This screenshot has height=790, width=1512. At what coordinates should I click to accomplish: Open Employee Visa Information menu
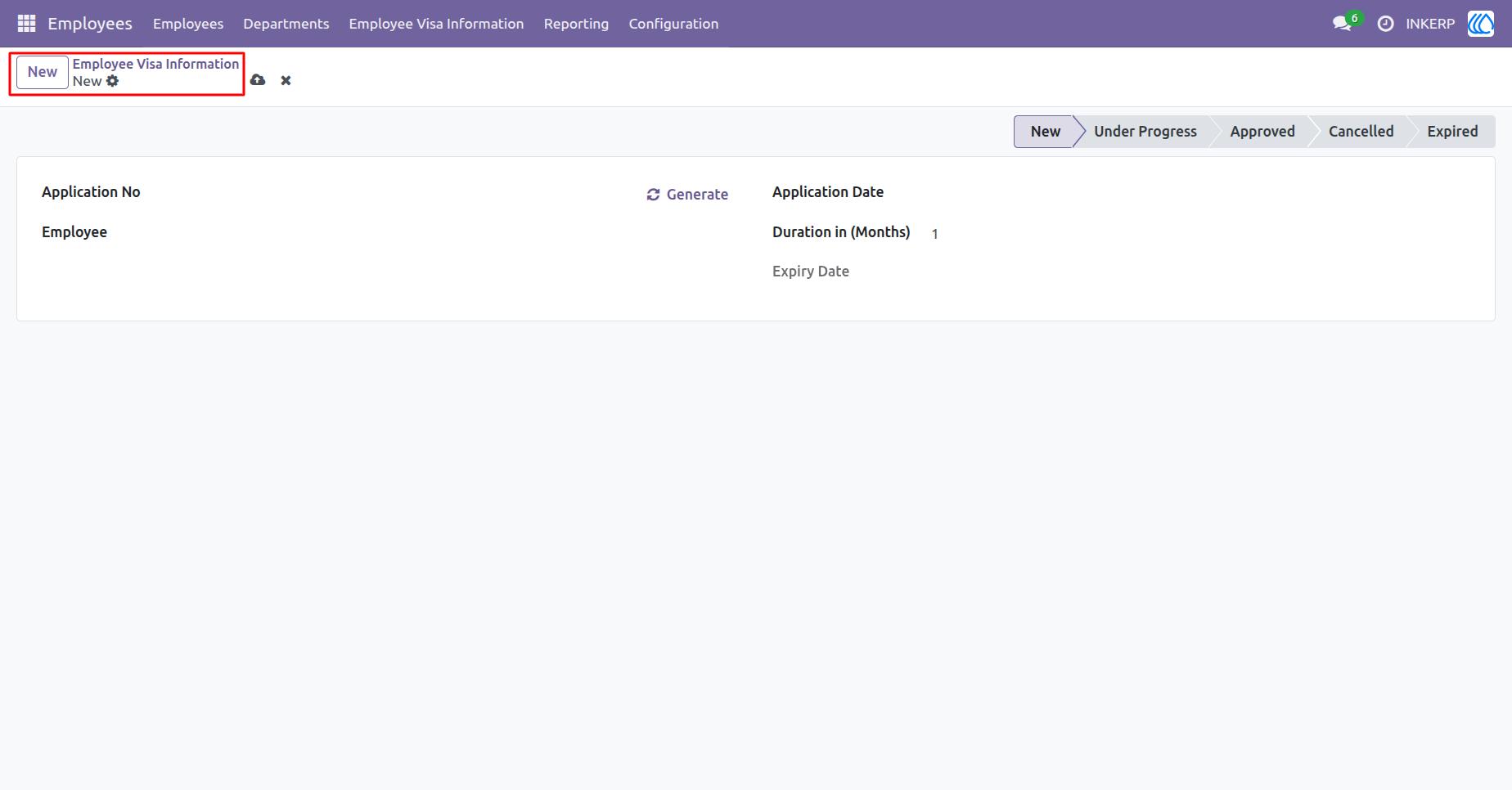(436, 24)
